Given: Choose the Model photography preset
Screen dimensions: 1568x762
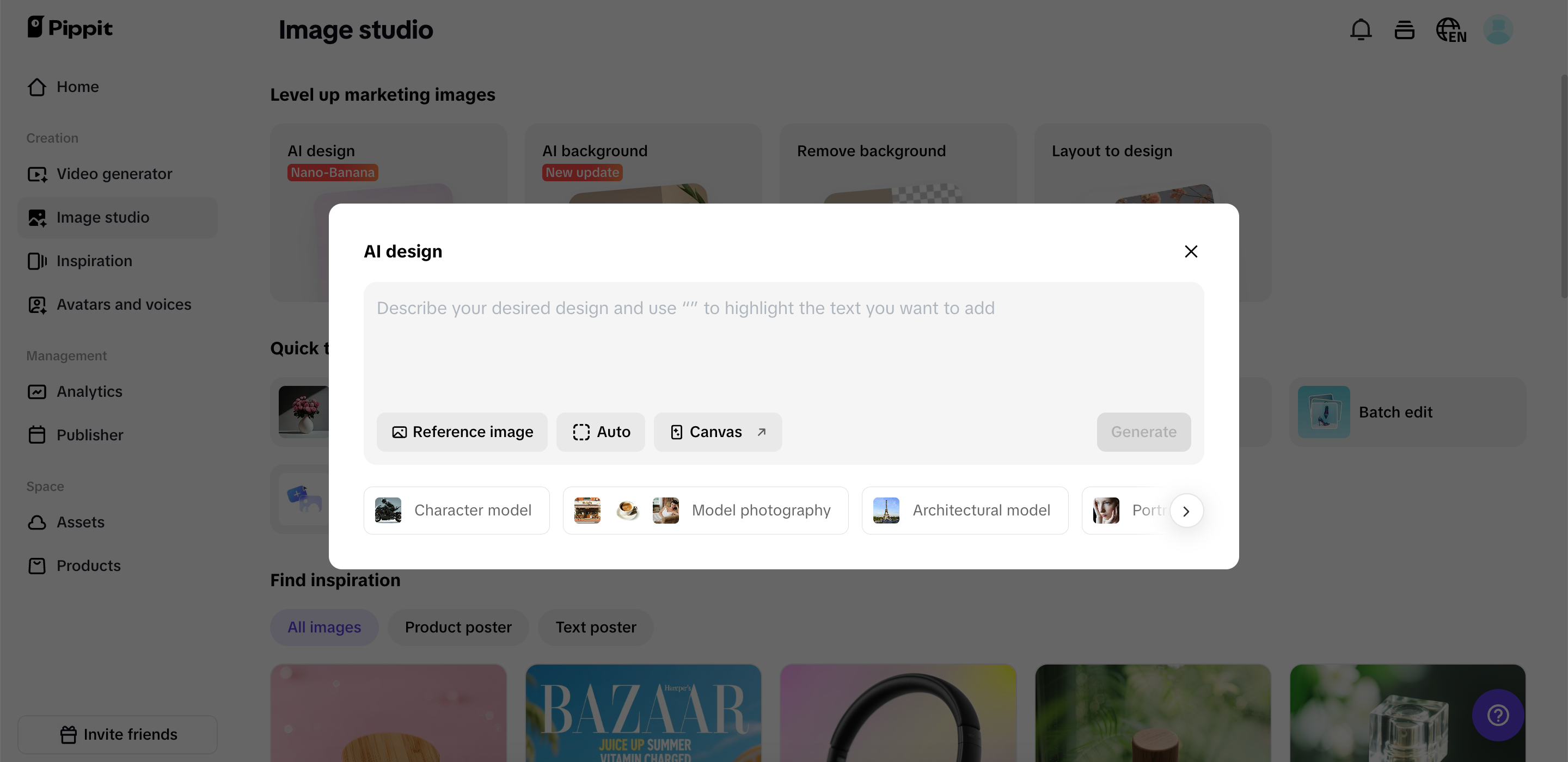Looking at the screenshot, I should [706, 510].
